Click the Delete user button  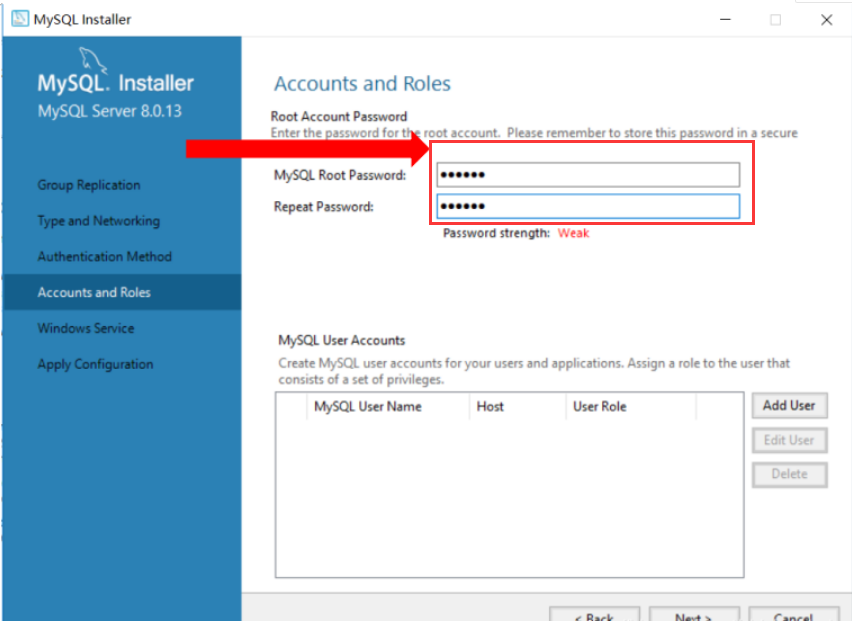point(790,474)
